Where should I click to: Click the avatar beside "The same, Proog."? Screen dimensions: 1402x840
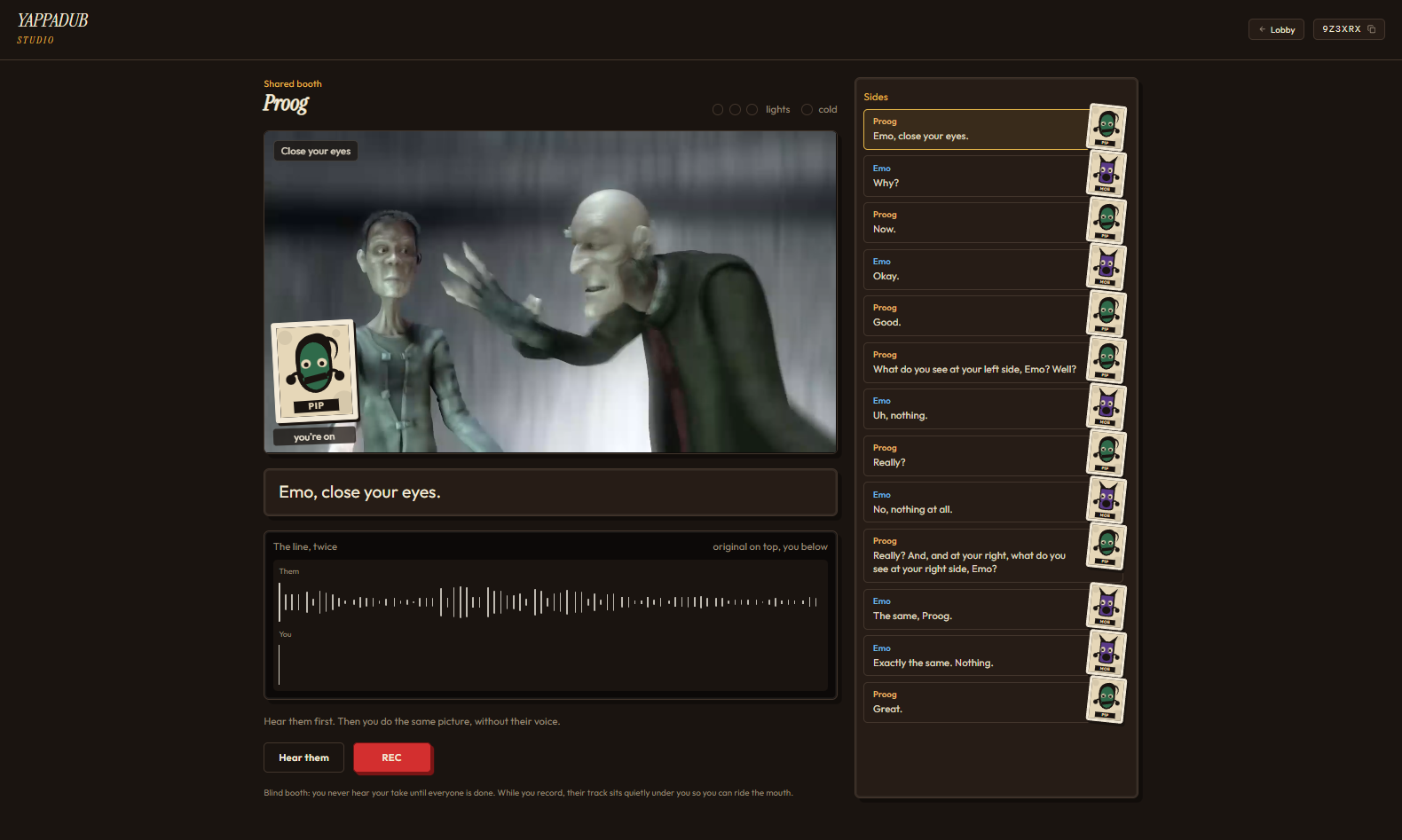pos(1107,607)
